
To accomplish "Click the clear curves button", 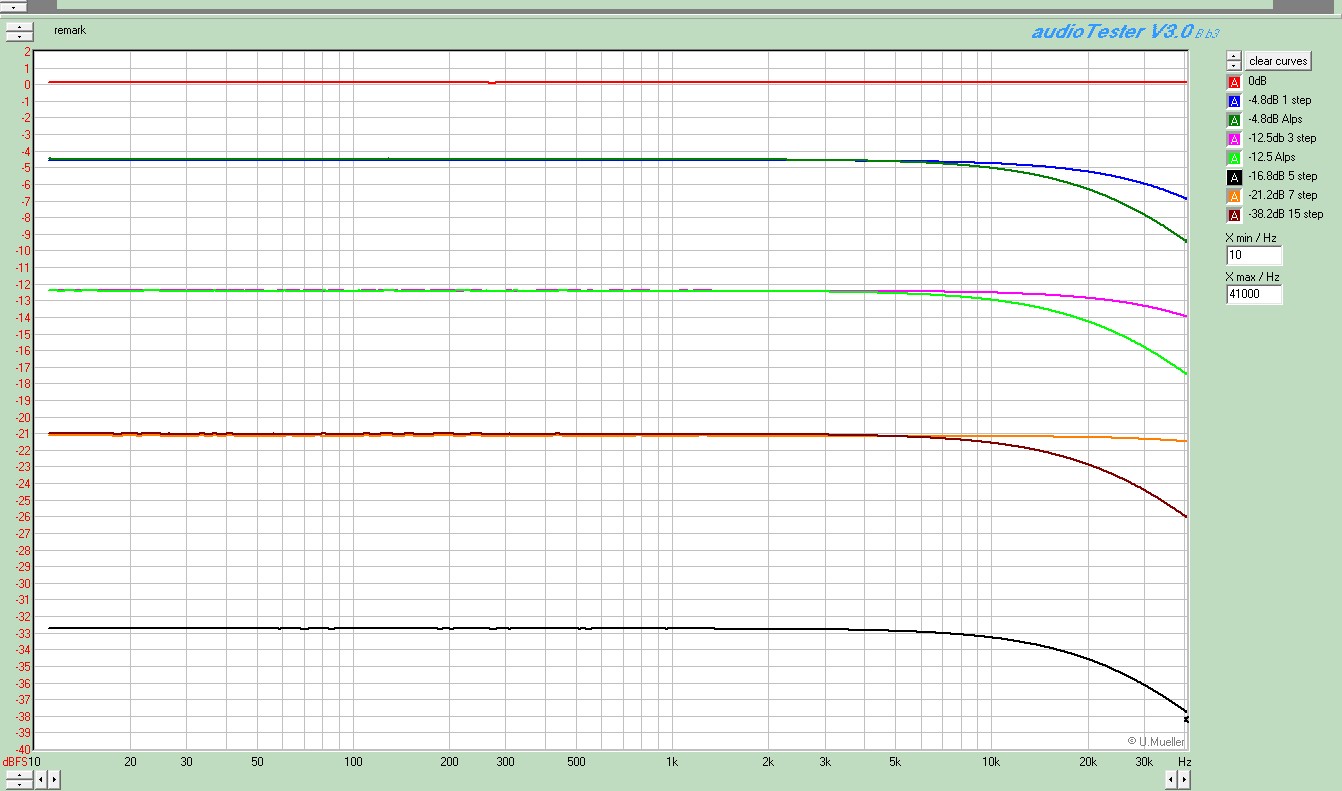I will (x=1278, y=61).
